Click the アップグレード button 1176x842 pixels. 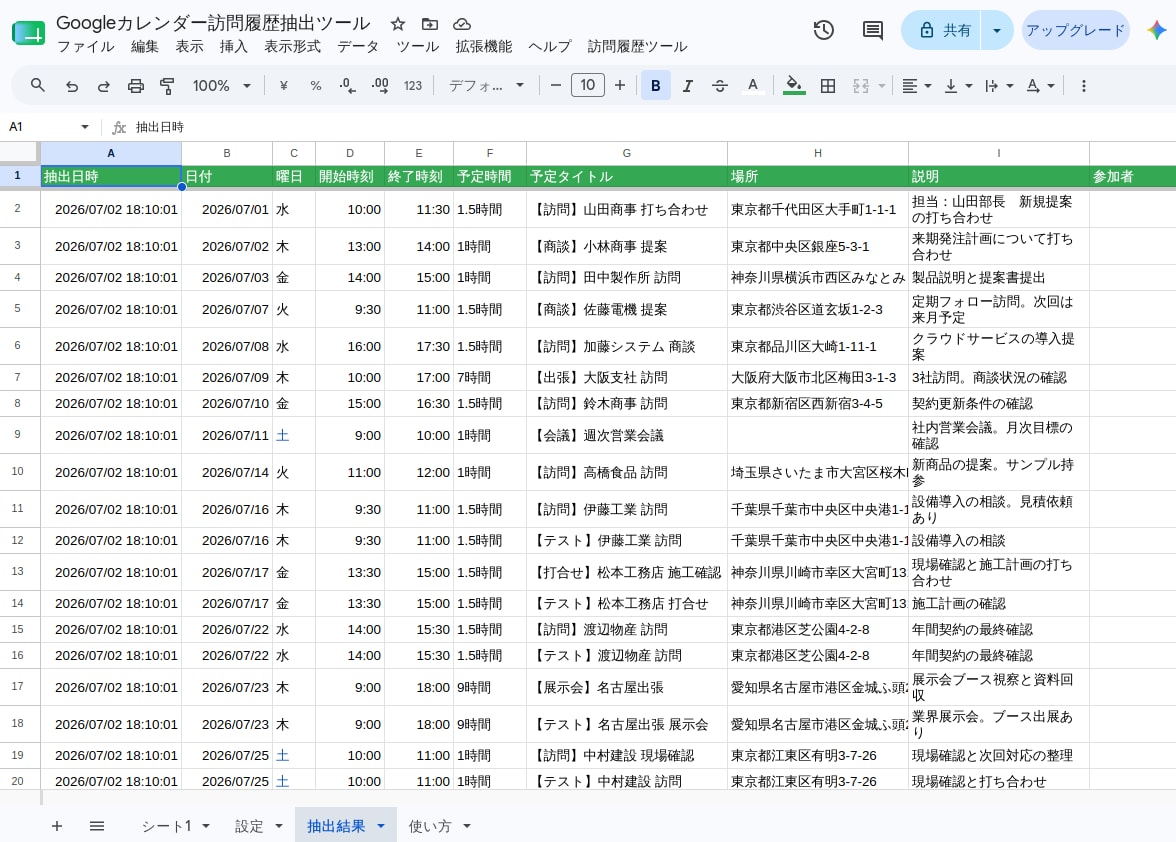[x=1076, y=30]
